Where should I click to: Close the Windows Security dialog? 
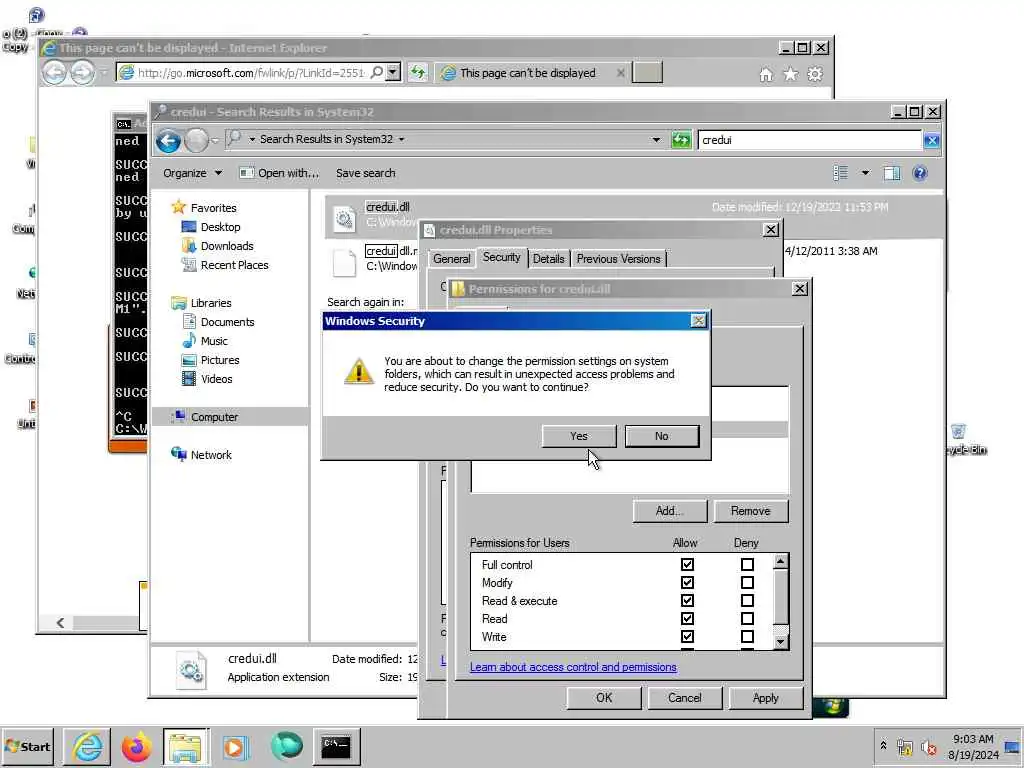pyautogui.click(x=698, y=321)
